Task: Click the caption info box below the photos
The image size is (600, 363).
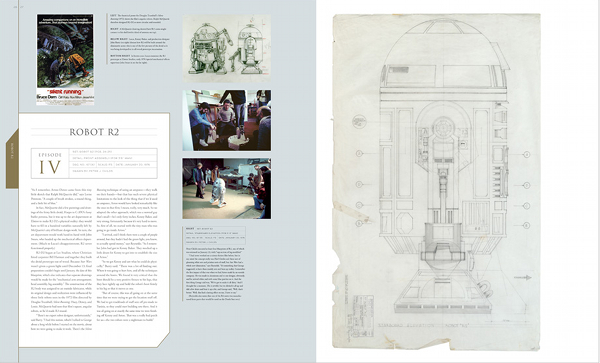Action: point(215,236)
